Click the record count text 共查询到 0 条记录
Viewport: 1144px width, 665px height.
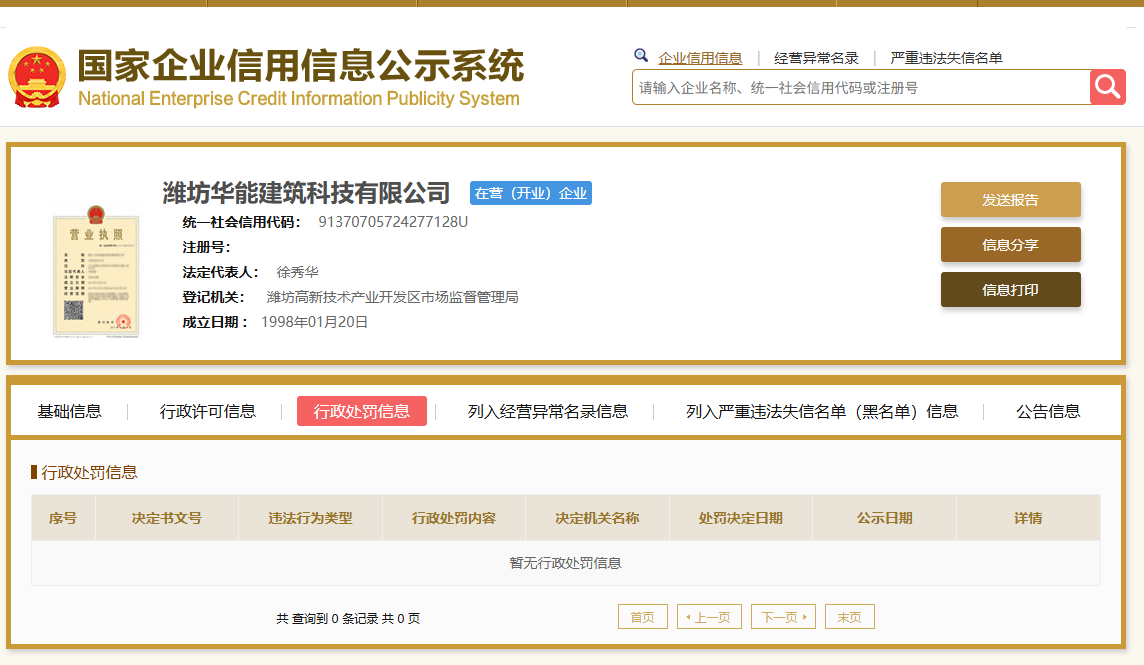point(328,618)
